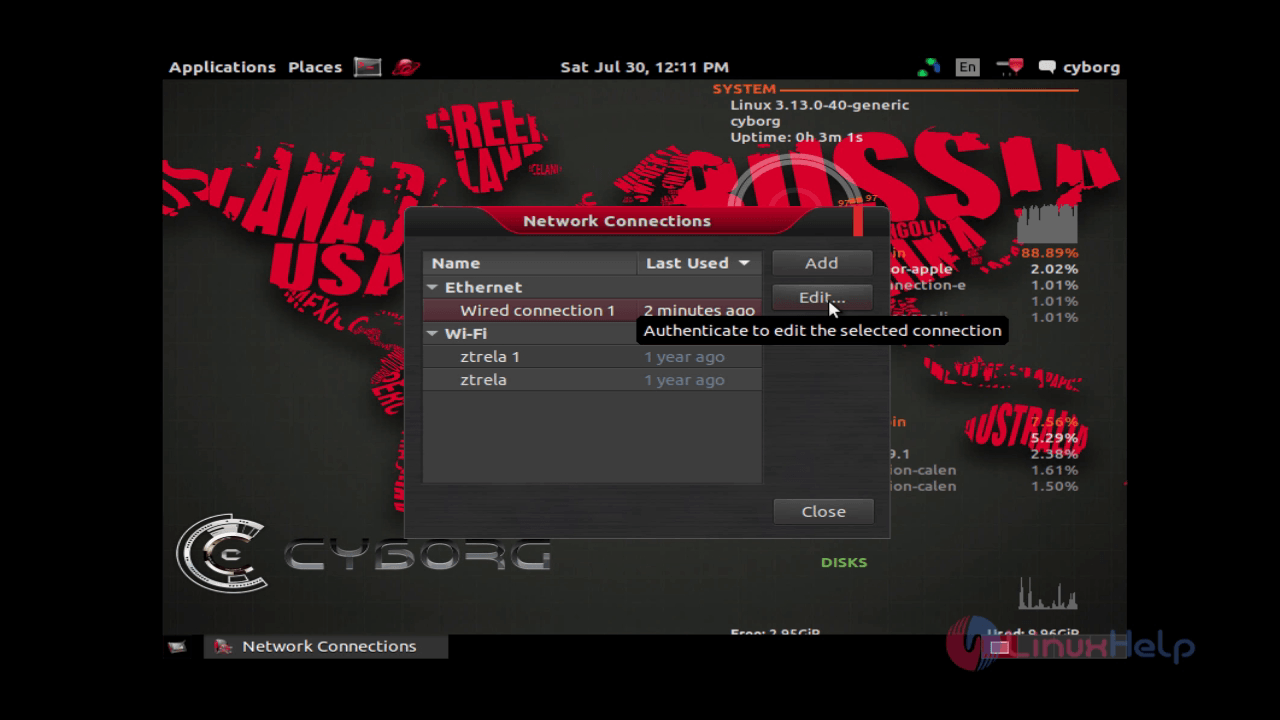Click the red planet launcher in the top panel
Screen dimensions: 1280x720
(406, 67)
